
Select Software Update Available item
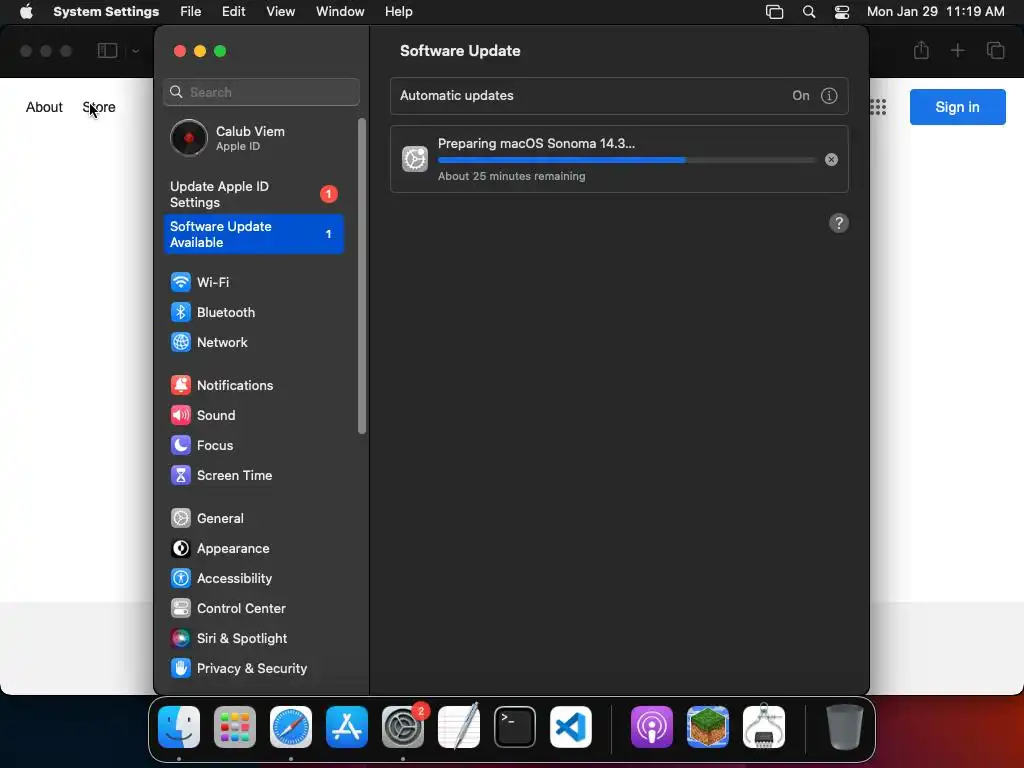click(253, 234)
